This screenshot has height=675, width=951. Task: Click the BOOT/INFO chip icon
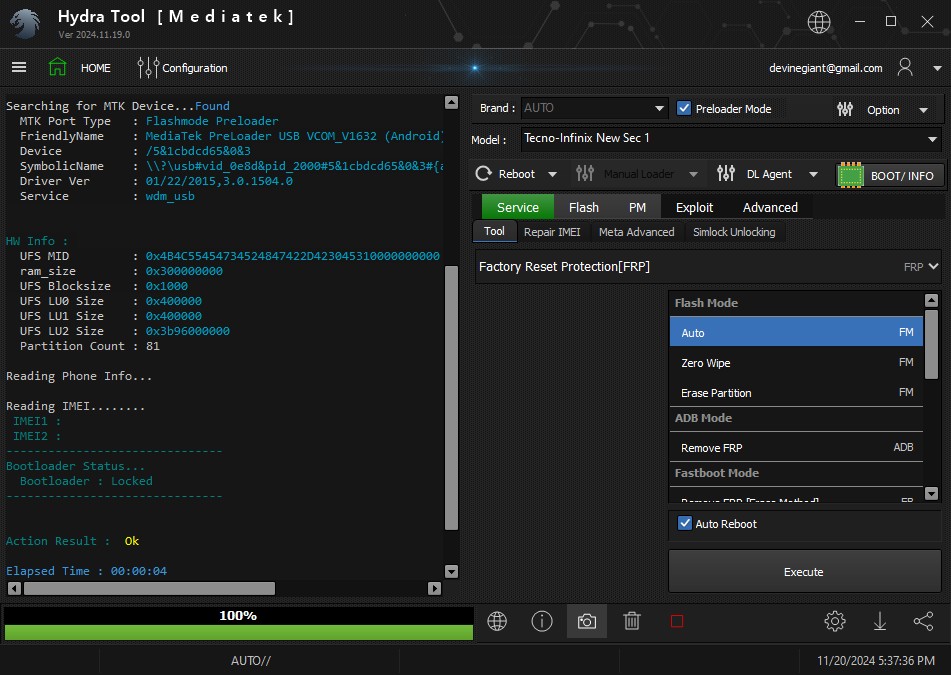pyautogui.click(x=850, y=176)
